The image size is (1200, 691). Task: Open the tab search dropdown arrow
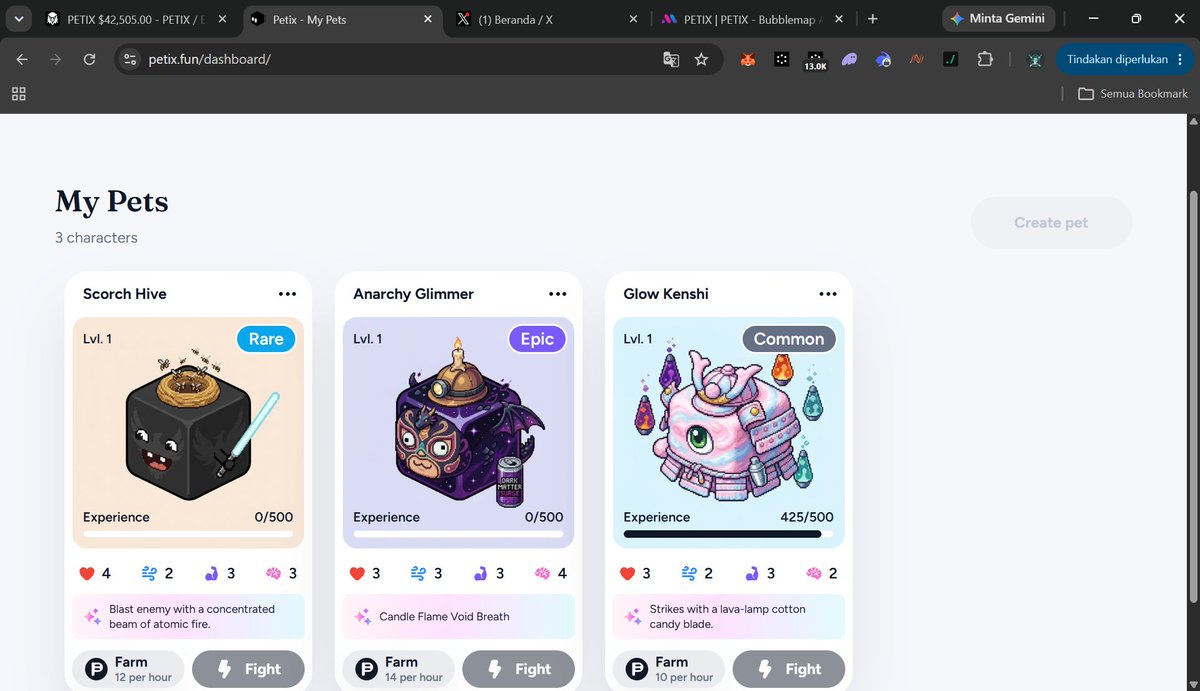(x=19, y=19)
